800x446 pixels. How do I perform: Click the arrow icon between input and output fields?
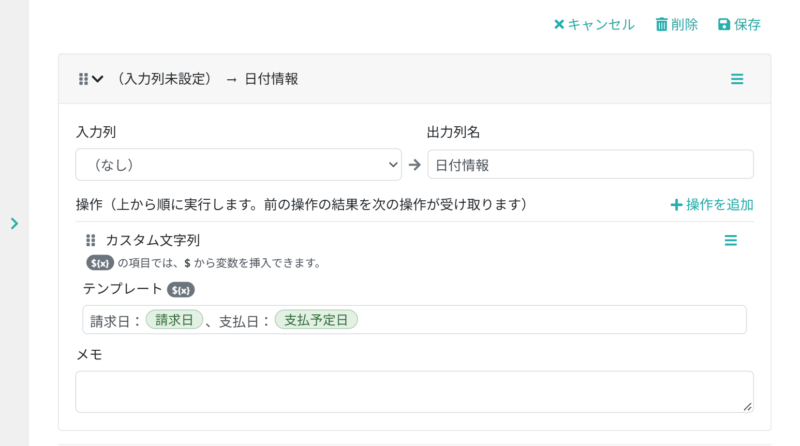pyautogui.click(x=414, y=165)
